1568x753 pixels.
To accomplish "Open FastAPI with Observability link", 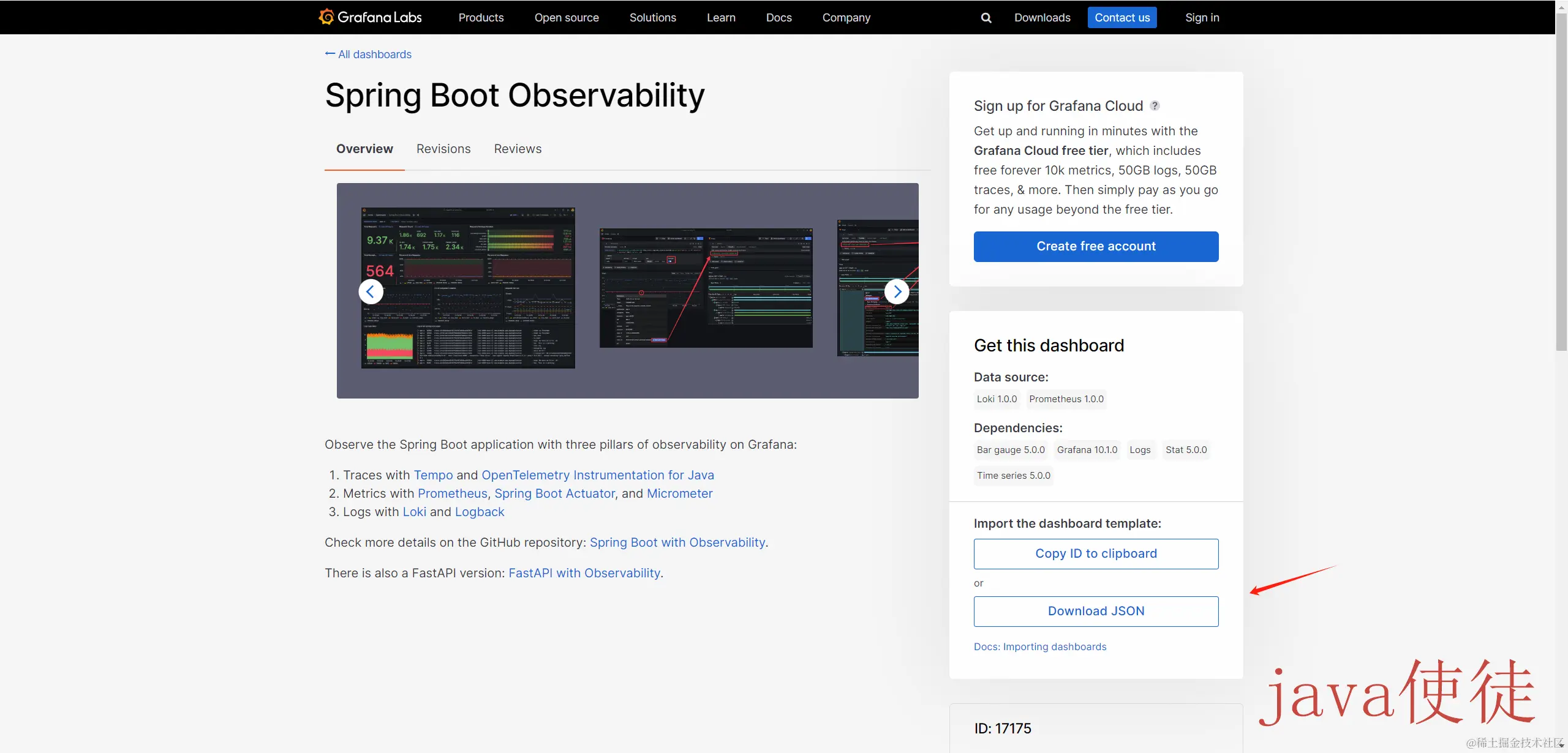I will point(584,573).
